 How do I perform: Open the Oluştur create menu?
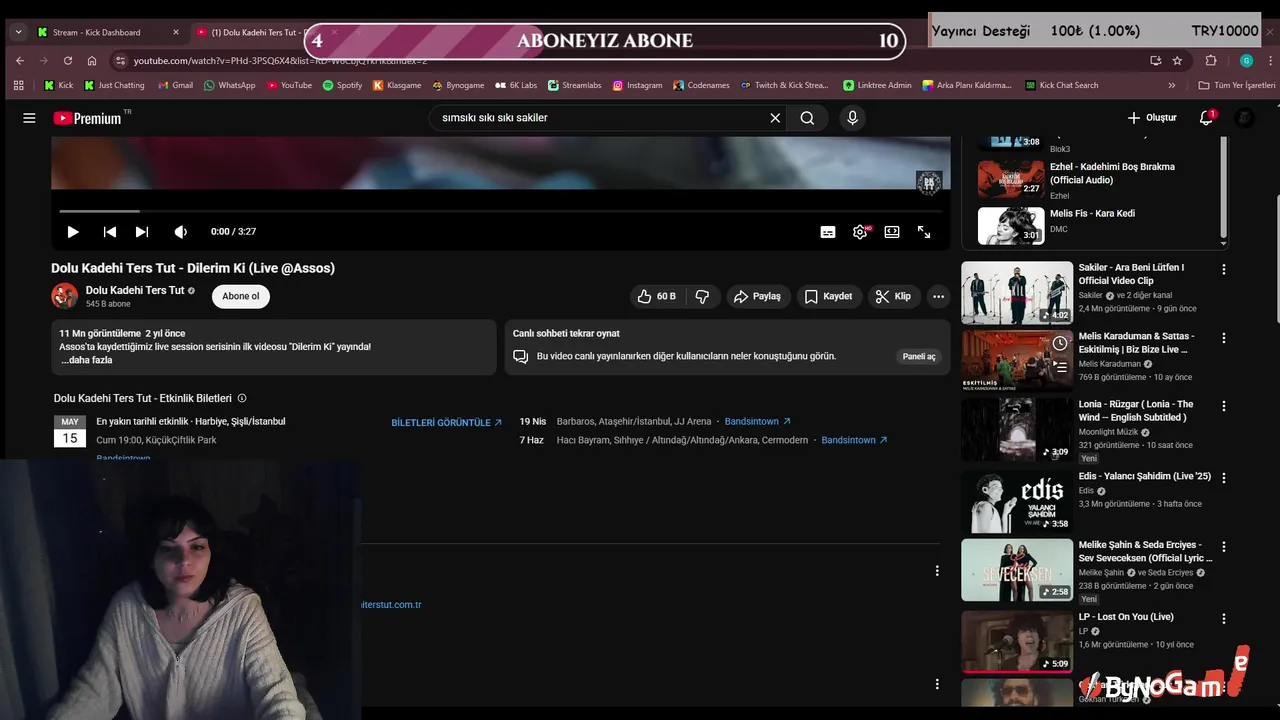(x=1152, y=118)
